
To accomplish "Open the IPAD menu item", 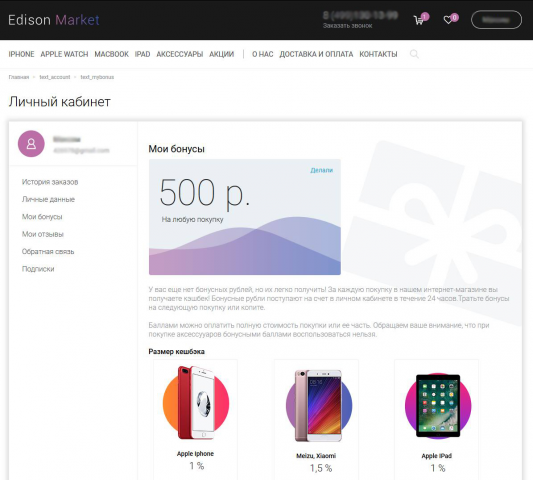I will [x=142, y=54].
